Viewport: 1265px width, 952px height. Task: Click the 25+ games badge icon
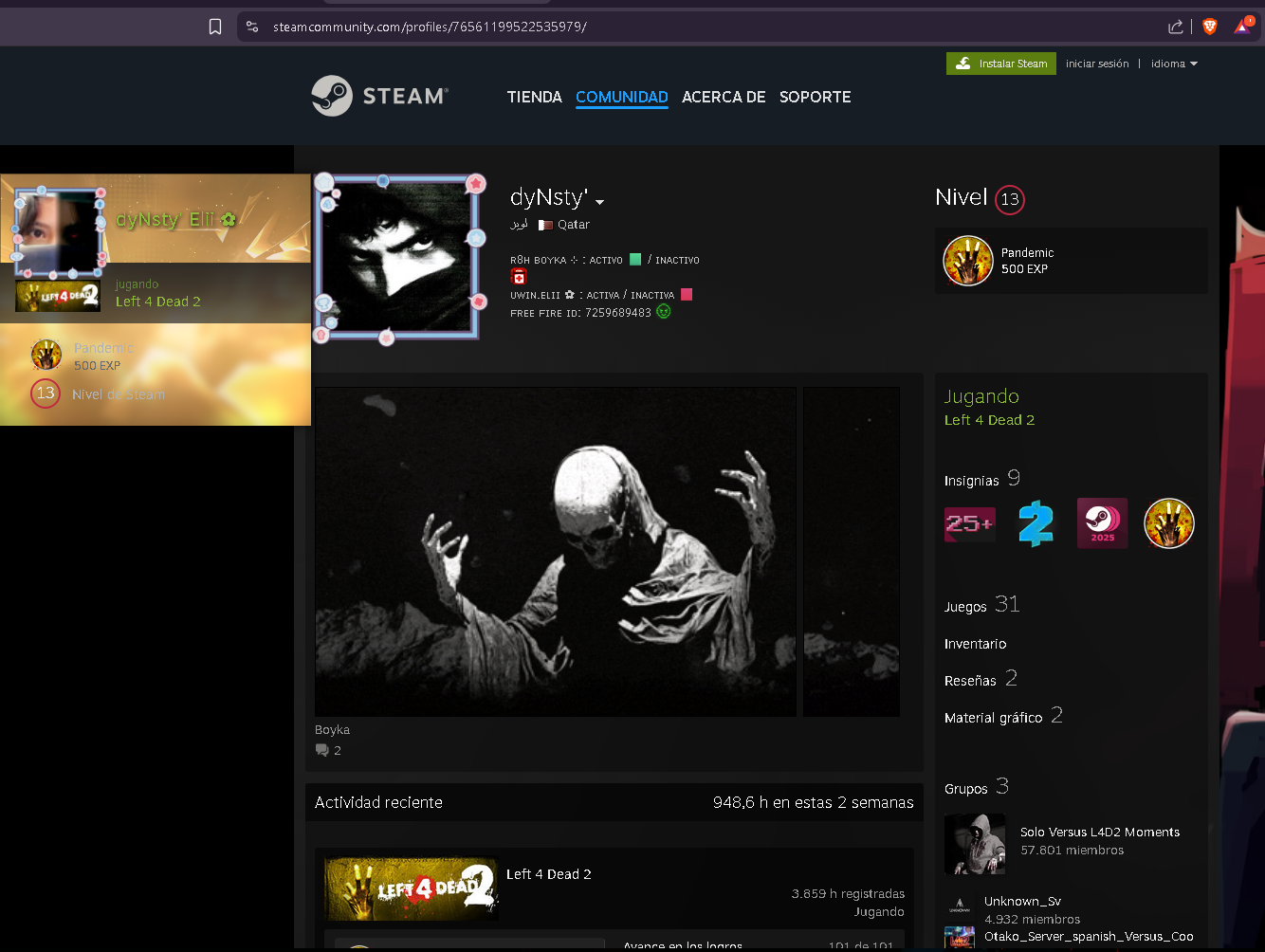pyautogui.click(x=969, y=523)
